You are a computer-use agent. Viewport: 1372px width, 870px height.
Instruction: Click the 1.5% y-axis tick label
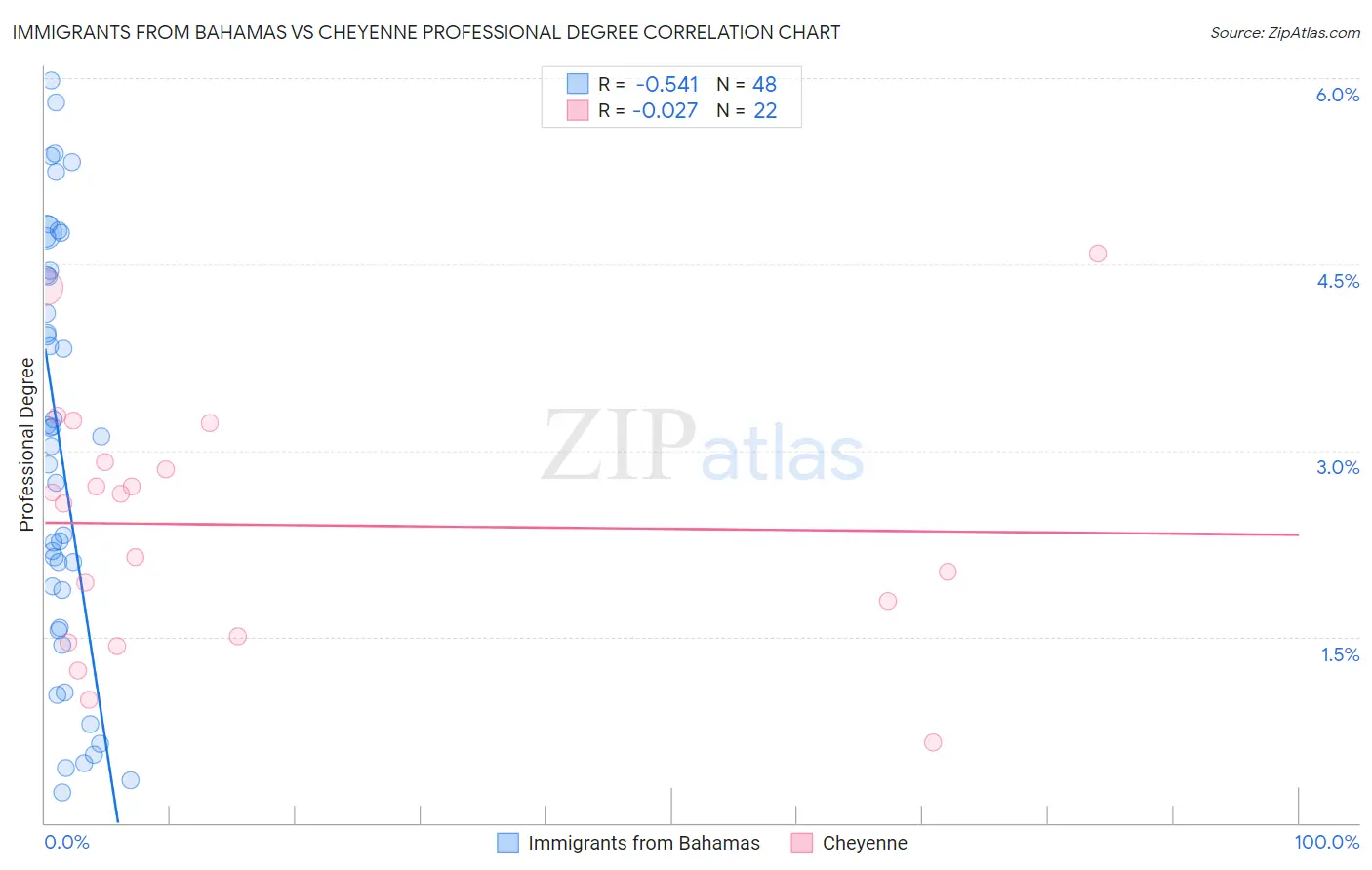click(x=1341, y=654)
